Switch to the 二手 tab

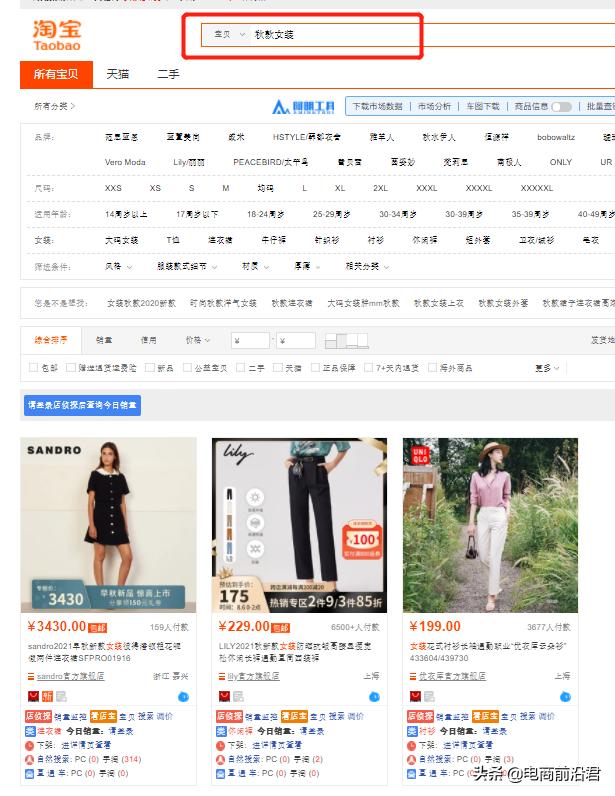pyautogui.click(x=168, y=75)
